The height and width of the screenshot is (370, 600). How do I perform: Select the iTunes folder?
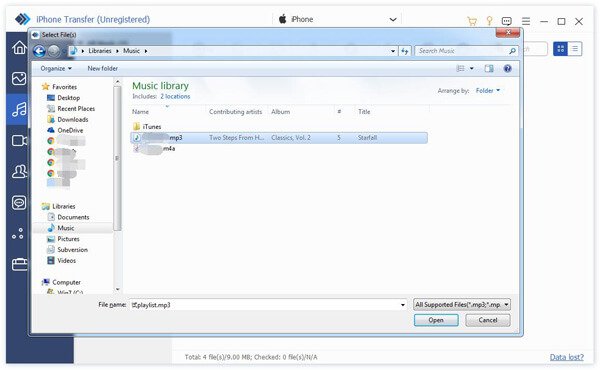coord(147,127)
